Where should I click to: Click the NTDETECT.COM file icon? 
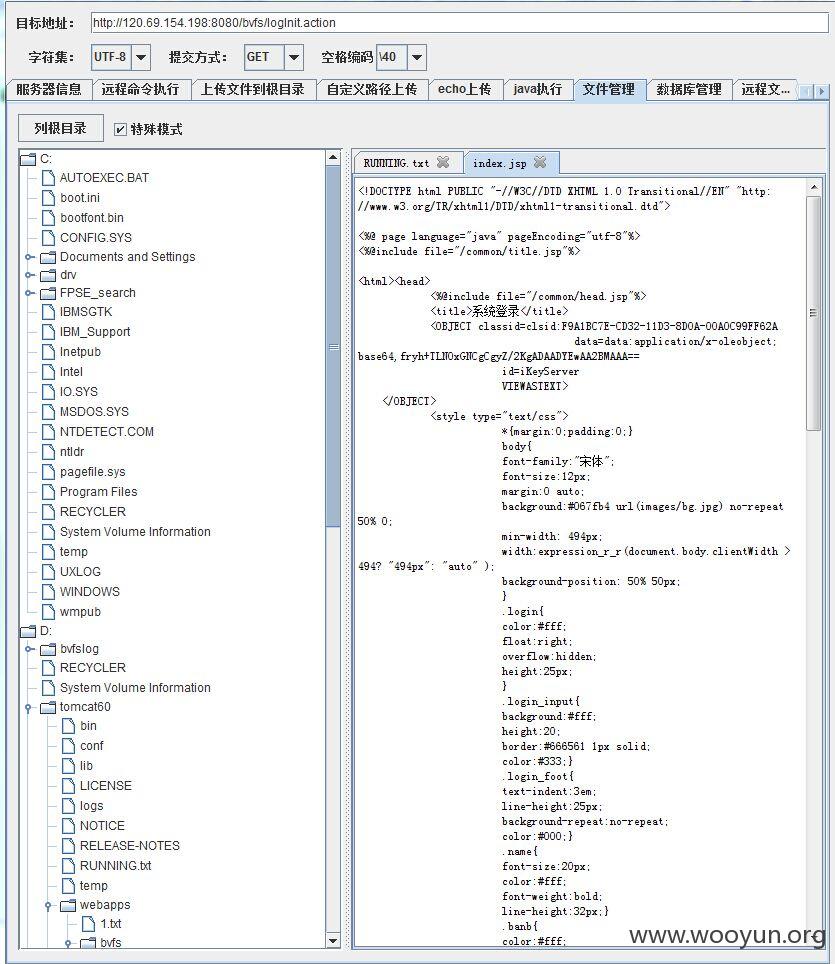coord(48,432)
